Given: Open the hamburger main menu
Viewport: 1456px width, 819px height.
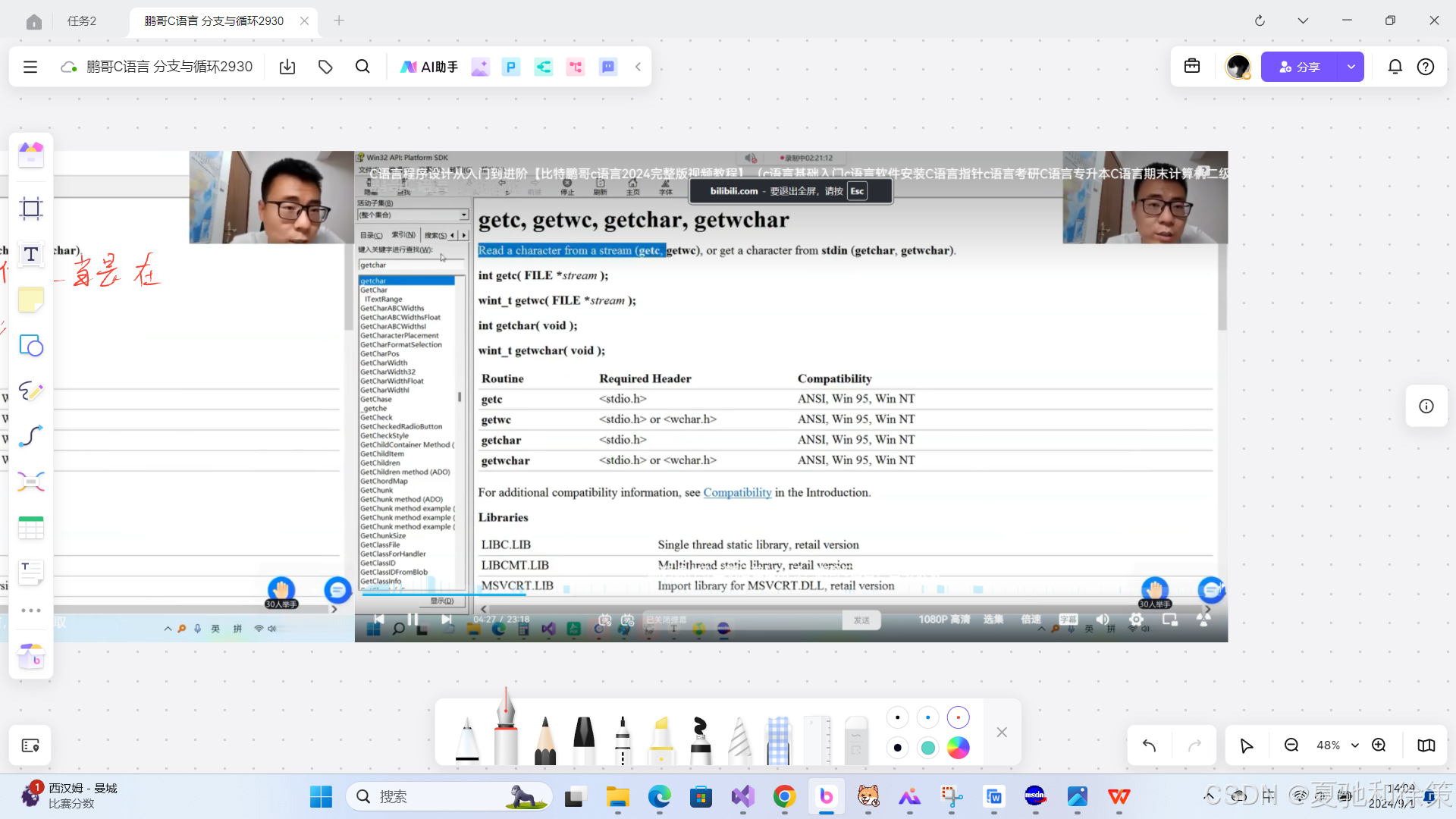Looking at the screenshot, I should (30, 67).
